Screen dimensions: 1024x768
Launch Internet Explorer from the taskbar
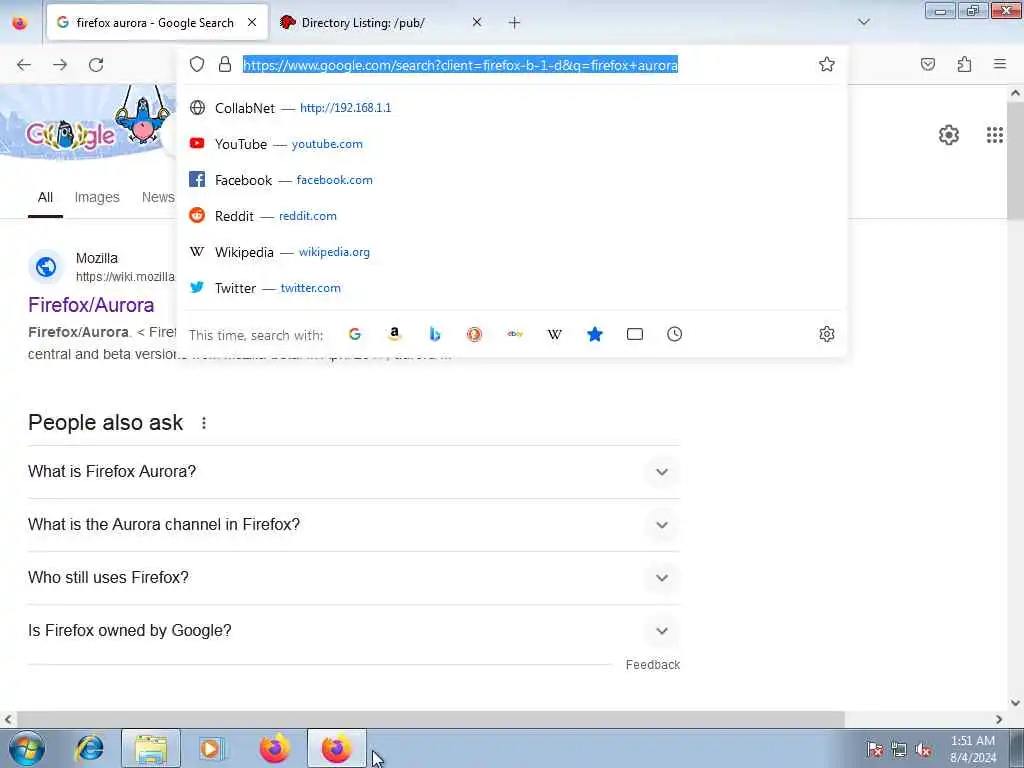point(89,748)
